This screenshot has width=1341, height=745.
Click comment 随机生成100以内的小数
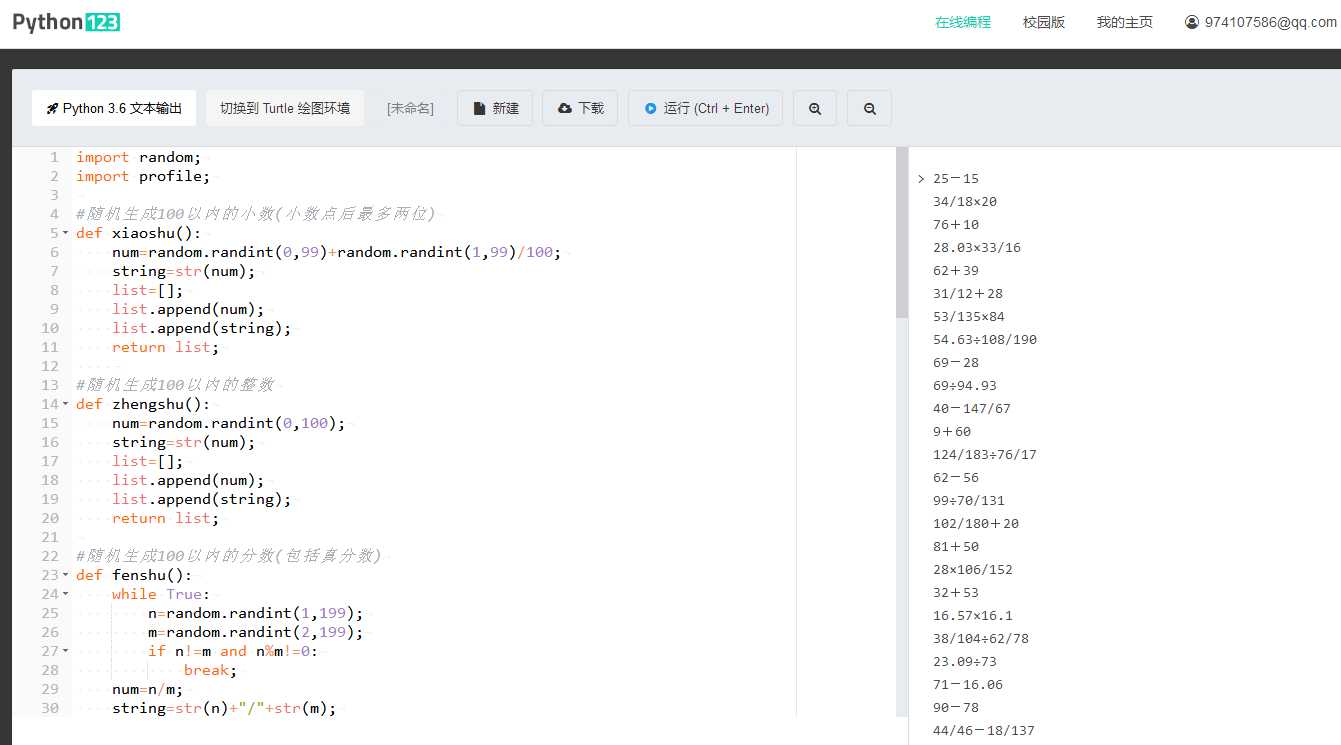[x=255, y=214]
